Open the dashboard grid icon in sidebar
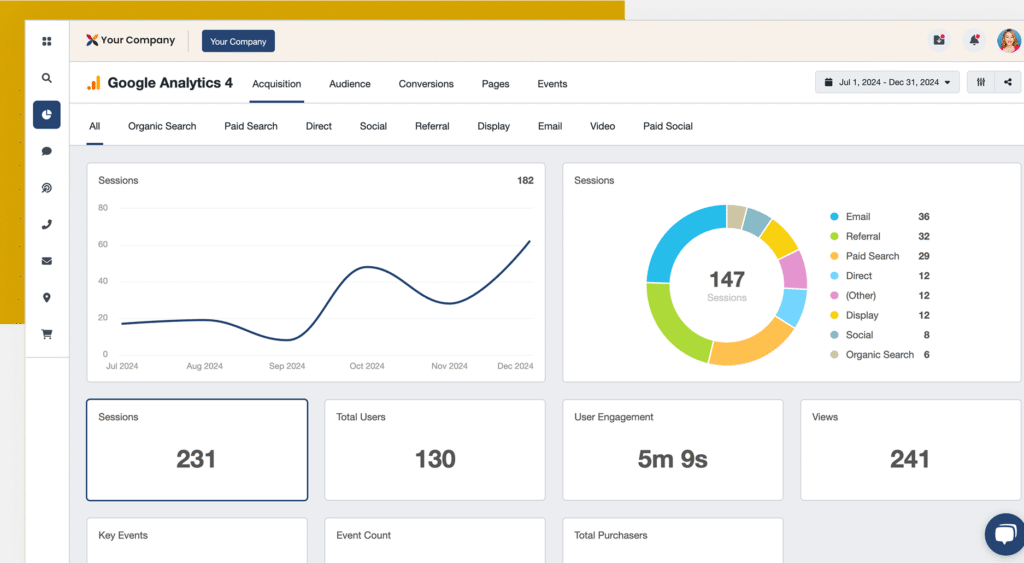The width and height of the screenshot is (1024, 563). pos(46,42)
